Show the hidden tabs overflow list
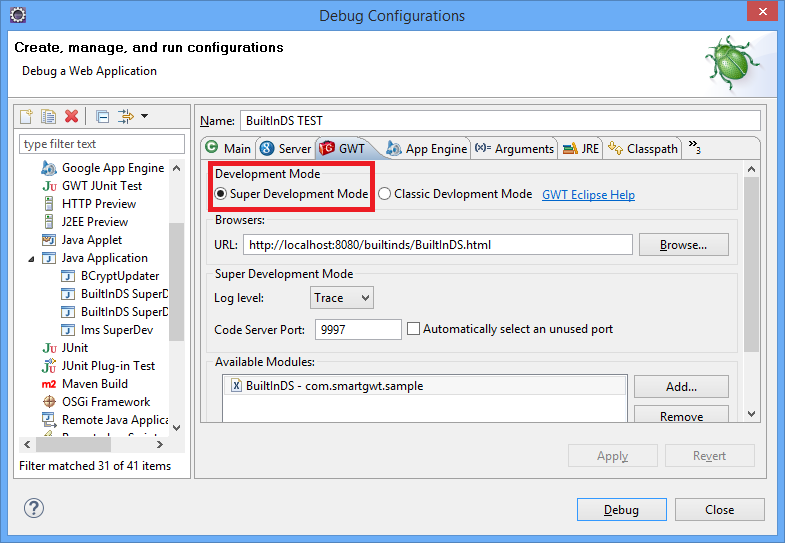This screenshot has width=785, height=543. pos(694,148)
